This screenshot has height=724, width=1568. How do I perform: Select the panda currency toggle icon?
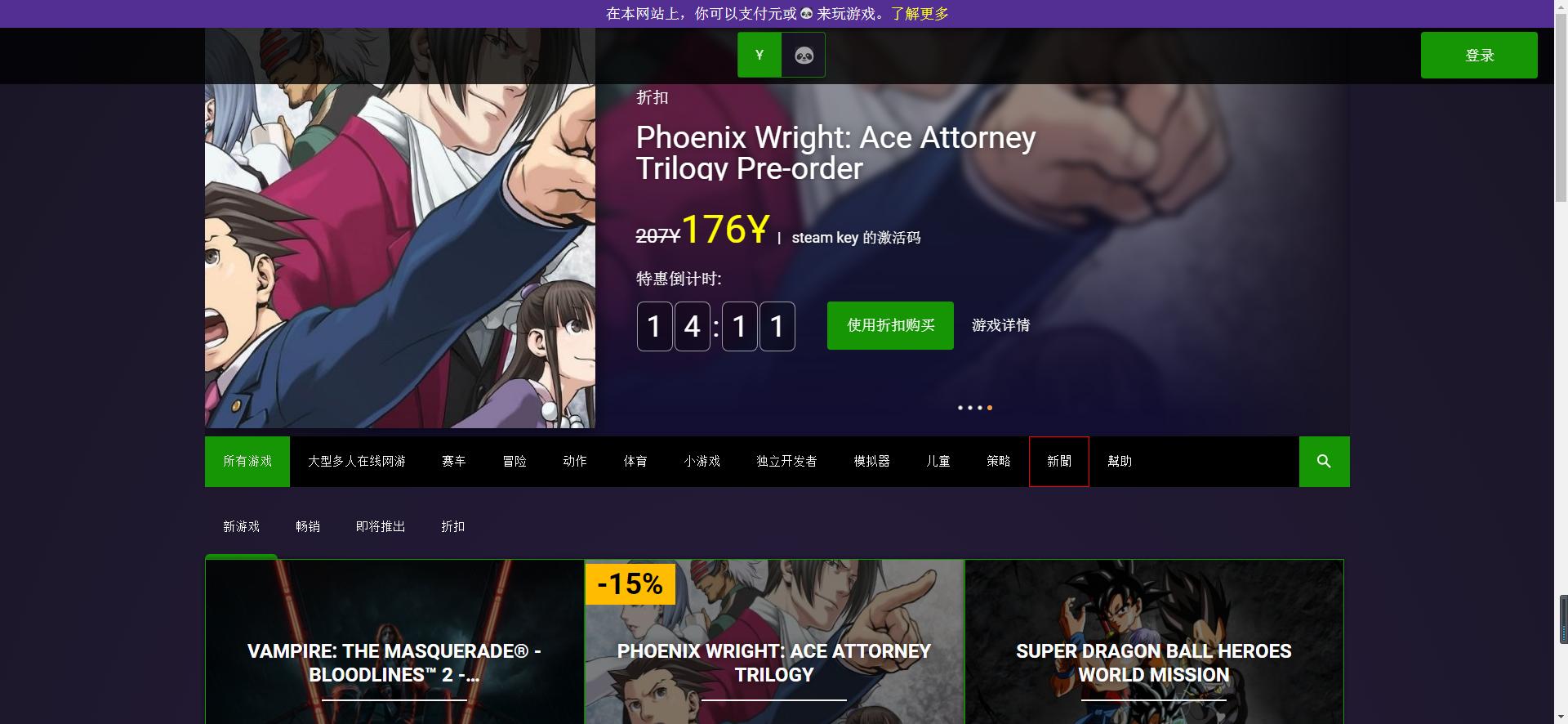[x=804, y=56]
